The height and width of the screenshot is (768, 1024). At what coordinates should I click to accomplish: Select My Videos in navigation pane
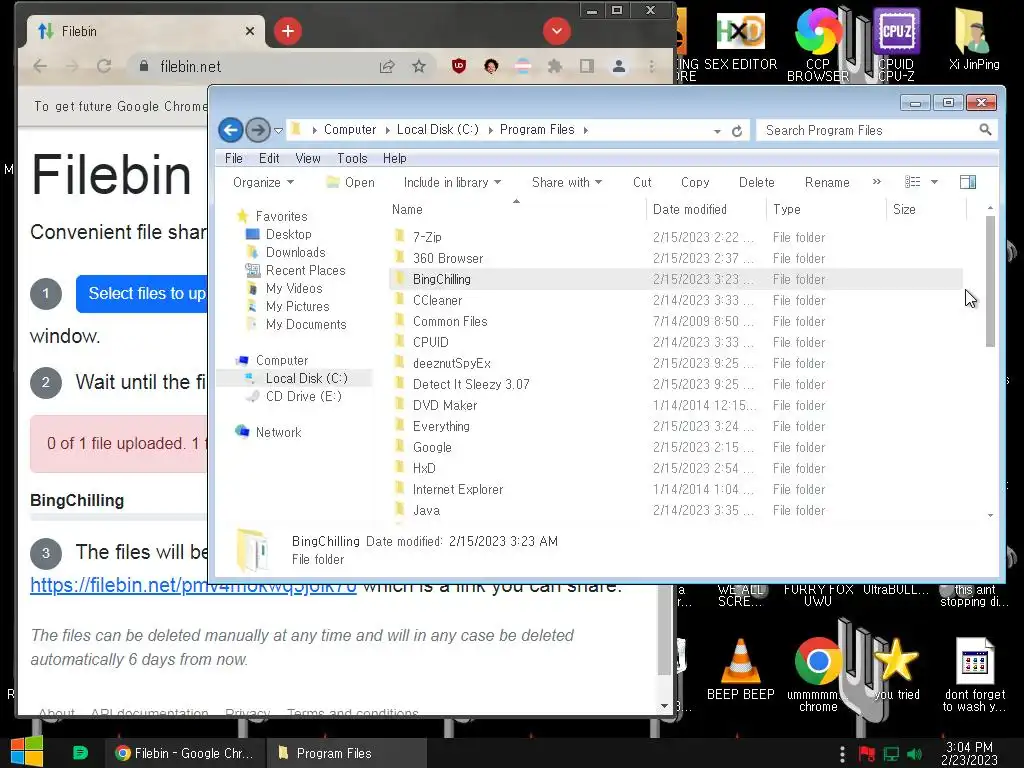pos(284,289)
